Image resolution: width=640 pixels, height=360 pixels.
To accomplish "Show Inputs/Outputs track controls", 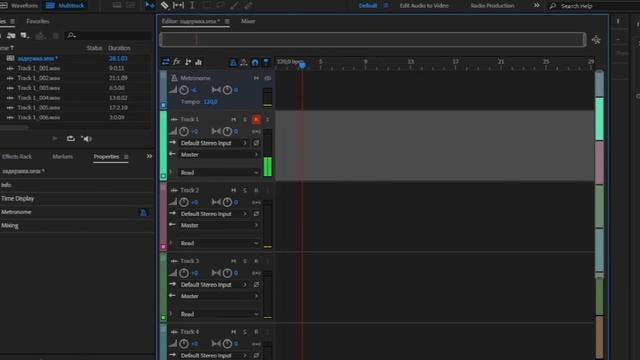I will 166,62.
